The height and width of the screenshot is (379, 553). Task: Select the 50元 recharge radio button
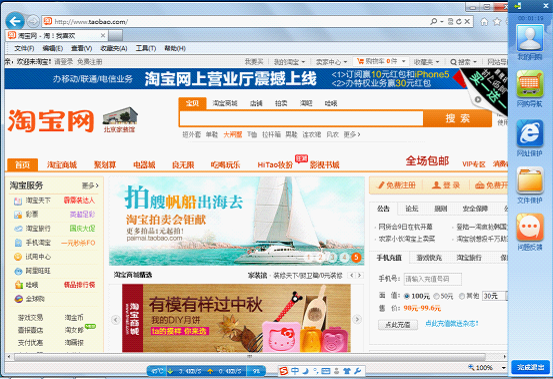coord(437,296)
